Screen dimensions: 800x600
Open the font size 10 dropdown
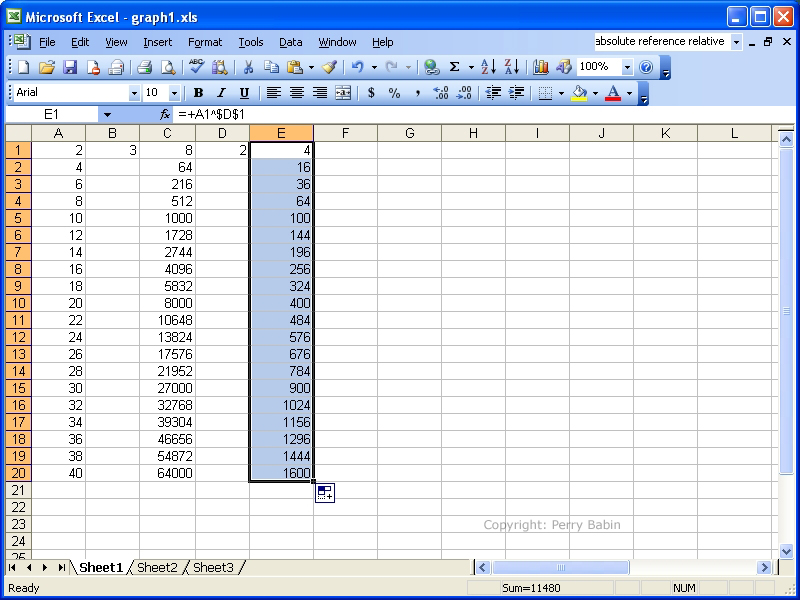(x=174, y=93)
